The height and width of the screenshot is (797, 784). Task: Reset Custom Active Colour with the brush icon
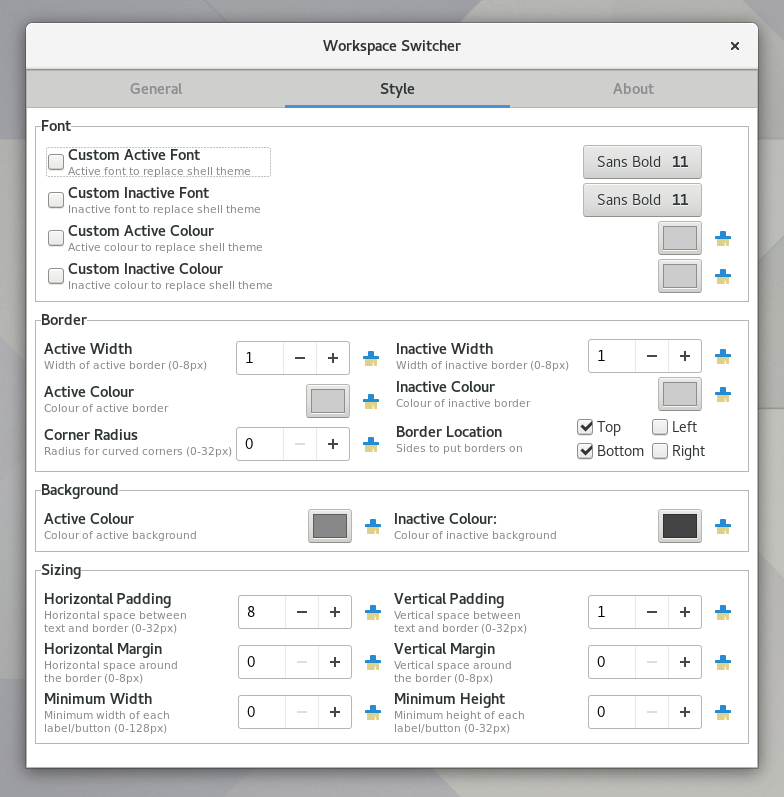[x=722, y=238]
